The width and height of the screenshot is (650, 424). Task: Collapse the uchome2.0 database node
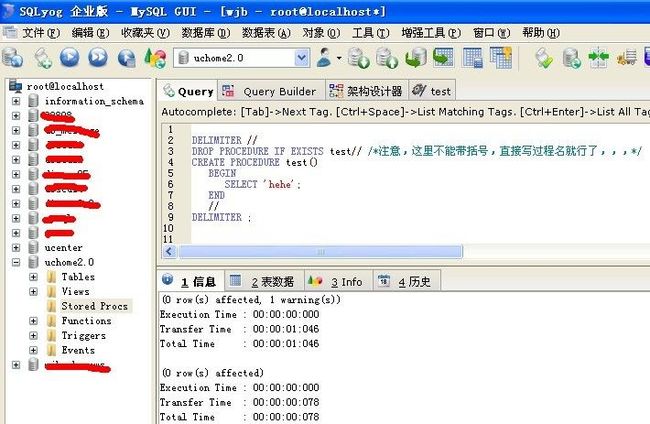coord(16,262)
